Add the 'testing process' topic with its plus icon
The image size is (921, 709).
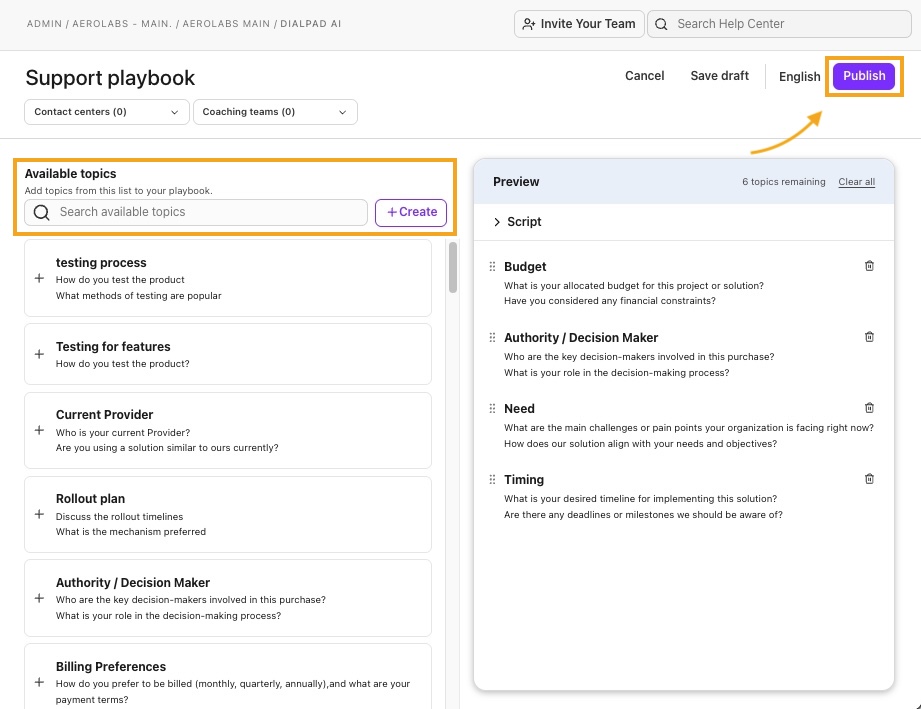pos(39,278)
